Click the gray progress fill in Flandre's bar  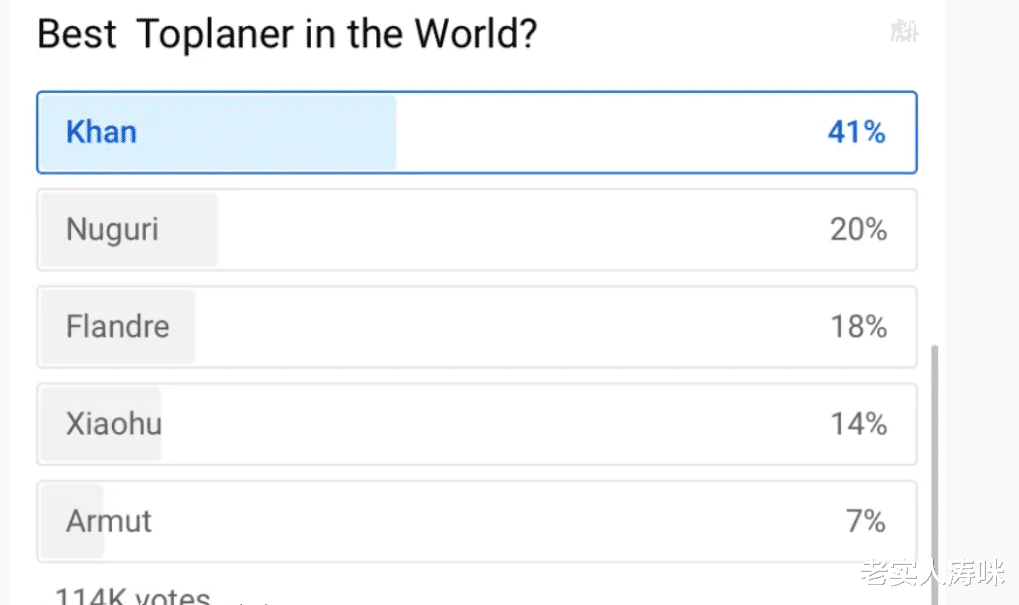(118, 327)
